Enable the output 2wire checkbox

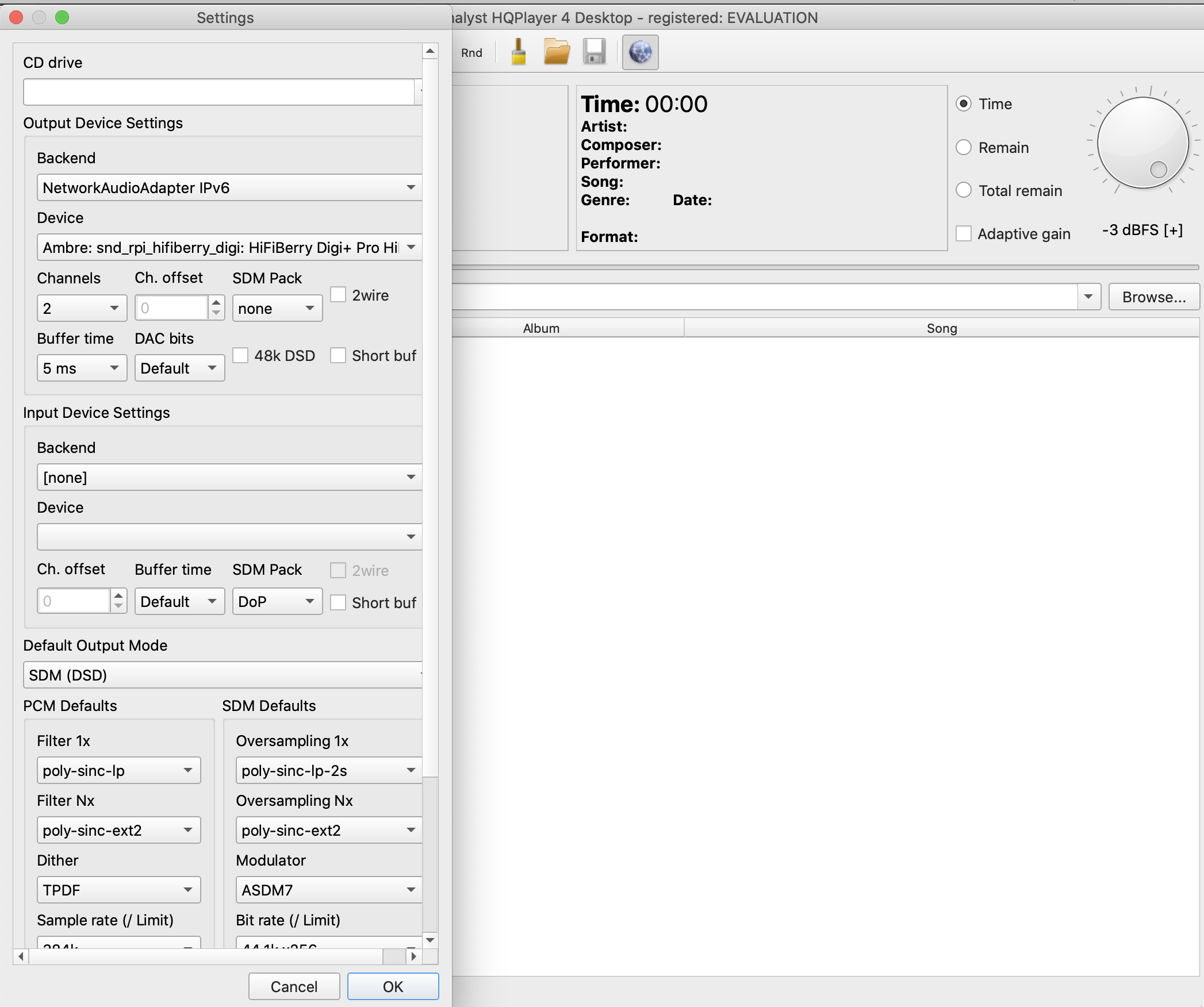(338, 295)
